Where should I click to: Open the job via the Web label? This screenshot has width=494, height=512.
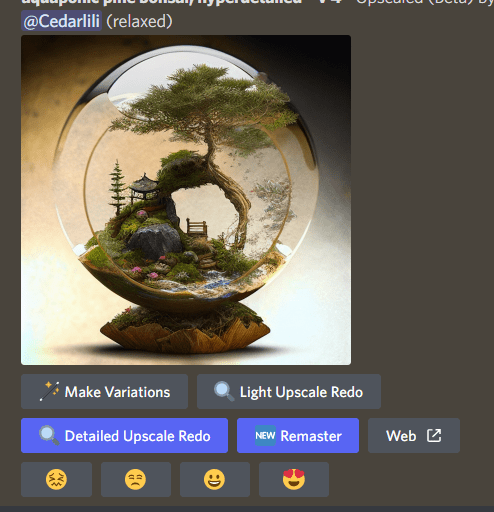(401, 436)
